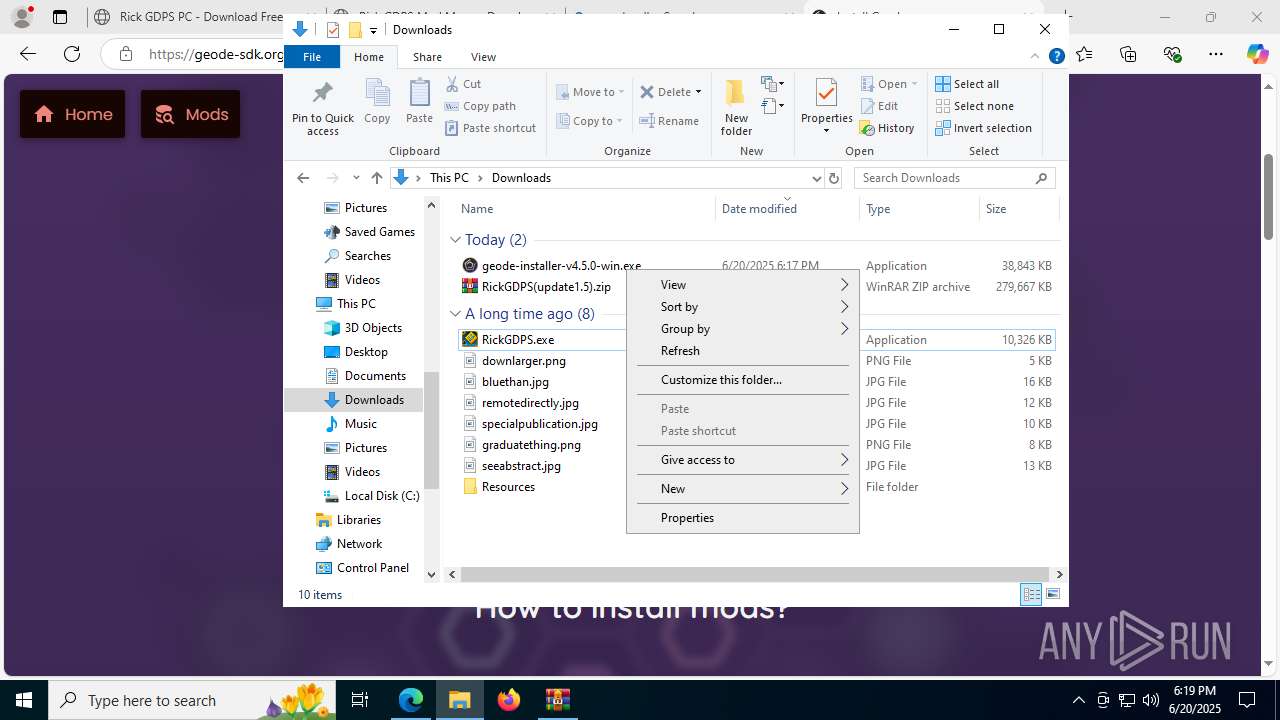Click Select none in ribbon
This screenshot has height=720, width=1280.
click(x=975, y=106)
